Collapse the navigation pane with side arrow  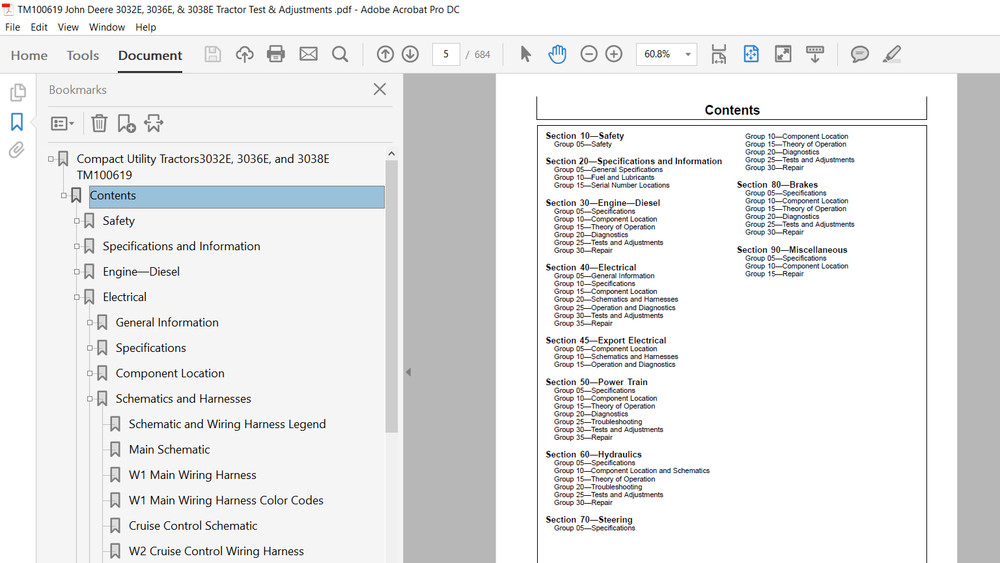(408, 372)
